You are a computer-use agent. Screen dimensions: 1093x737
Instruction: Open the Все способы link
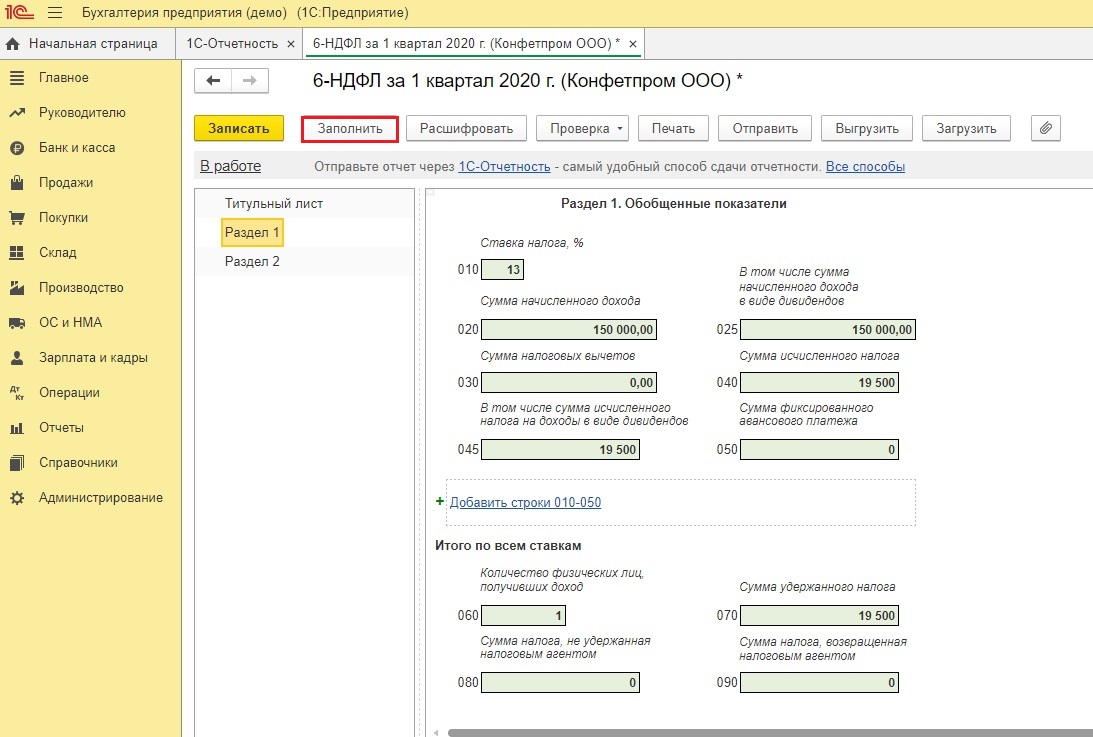point(865,167)
